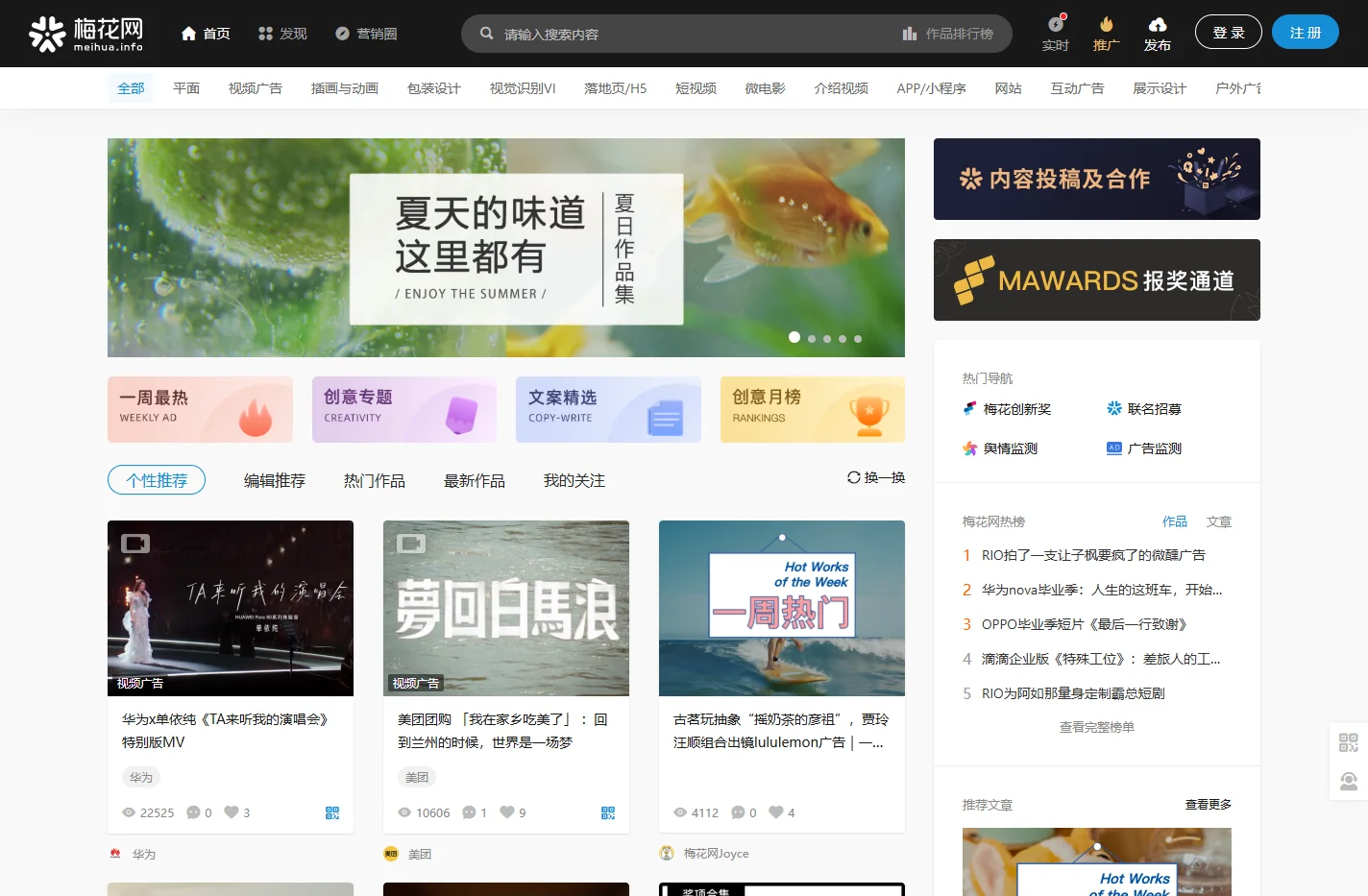Image resolution: width=1368 pixels, height=896 pixels.
Task: Click the 换一换 refresh icon
Action: tap(853, 477)
